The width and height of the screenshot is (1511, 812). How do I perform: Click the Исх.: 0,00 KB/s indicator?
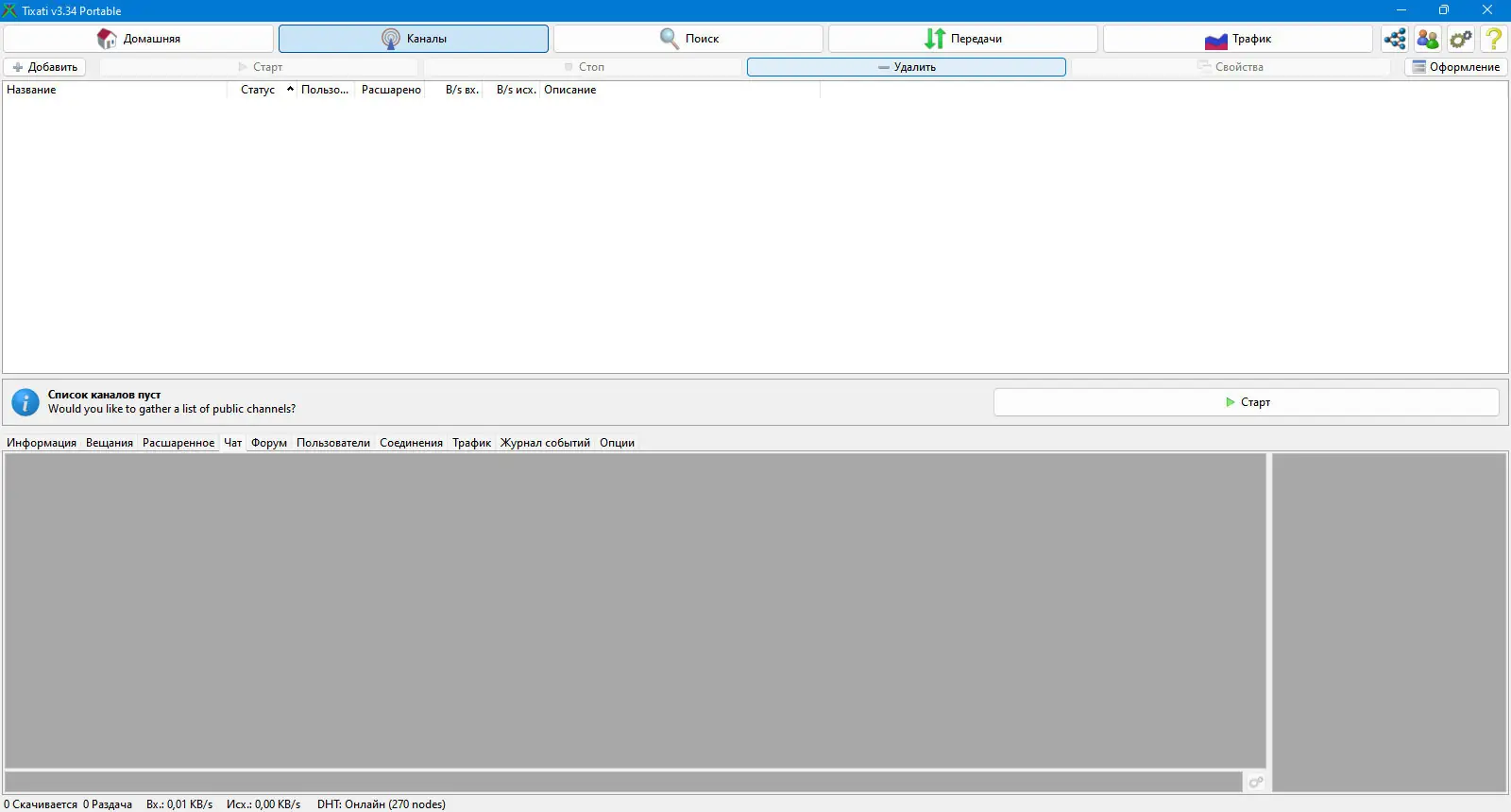(263, 804)
